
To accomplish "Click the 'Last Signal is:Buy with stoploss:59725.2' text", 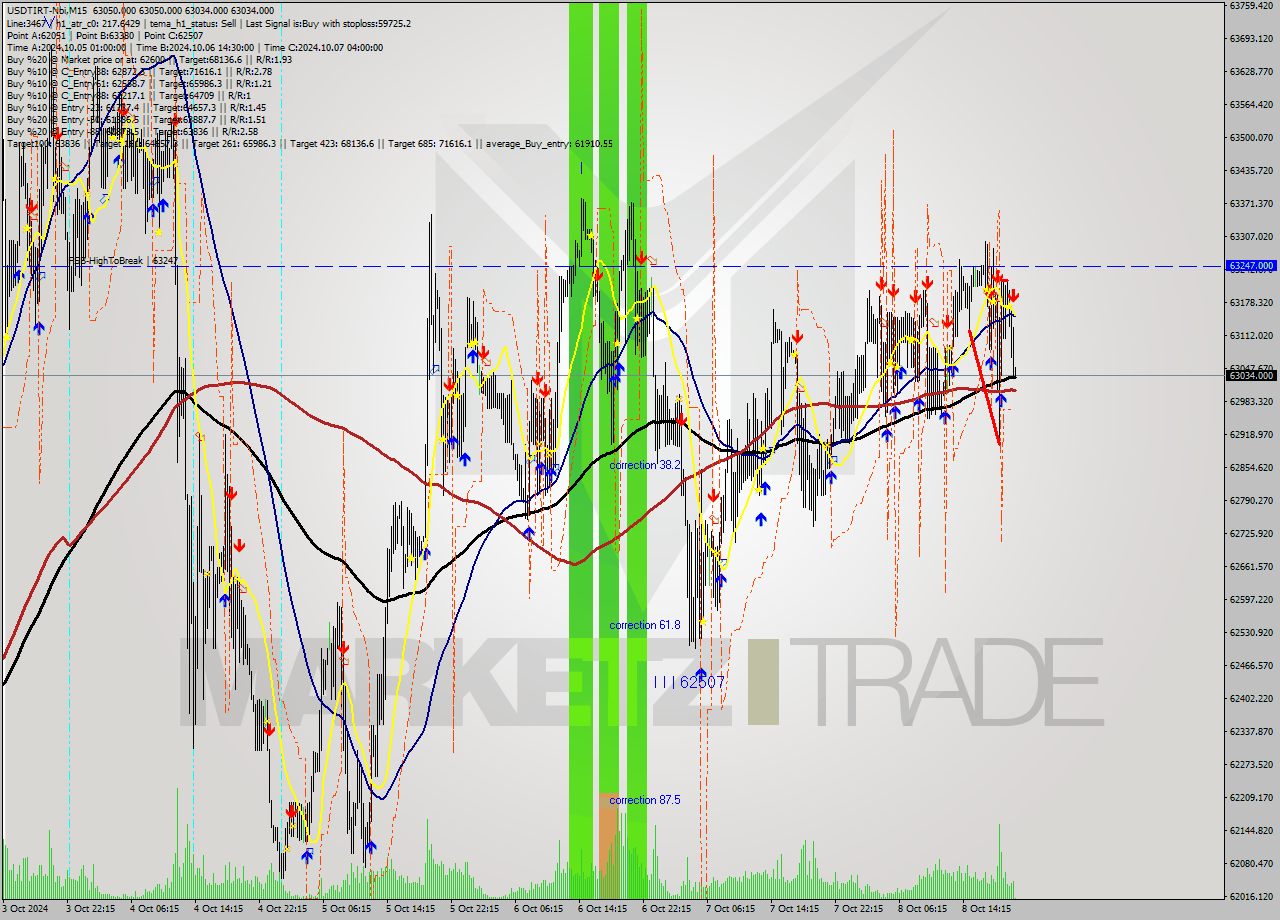I will point(327,23).
